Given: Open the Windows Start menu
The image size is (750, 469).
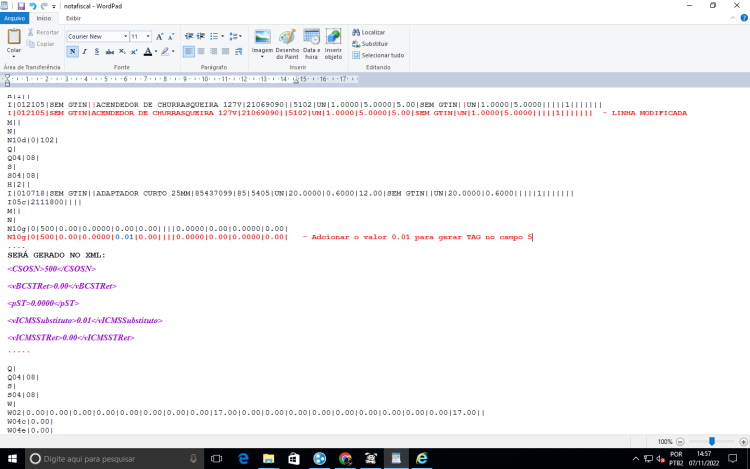Looking at the screenshot, I should (12, 458).
